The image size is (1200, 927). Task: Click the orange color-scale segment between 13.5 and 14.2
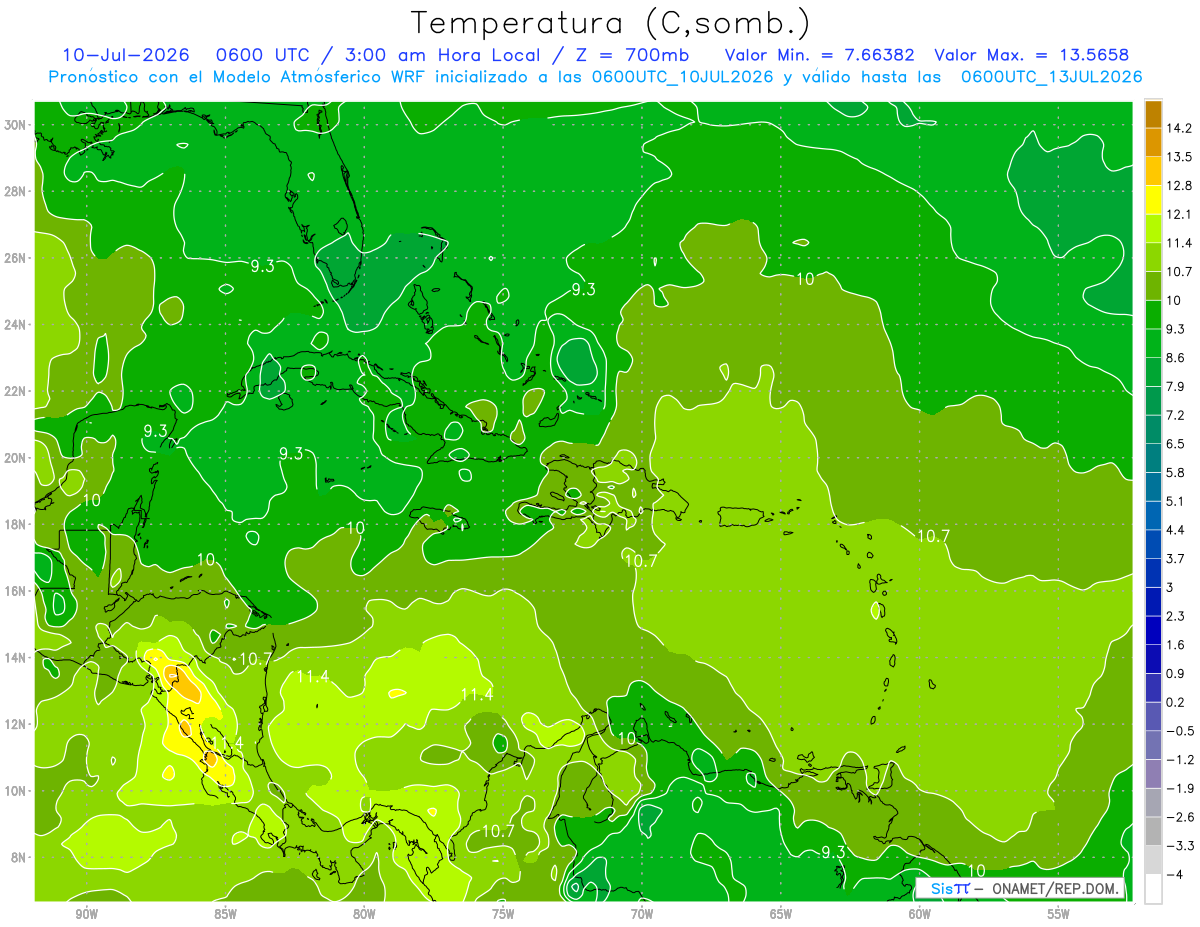(1153, 142)
